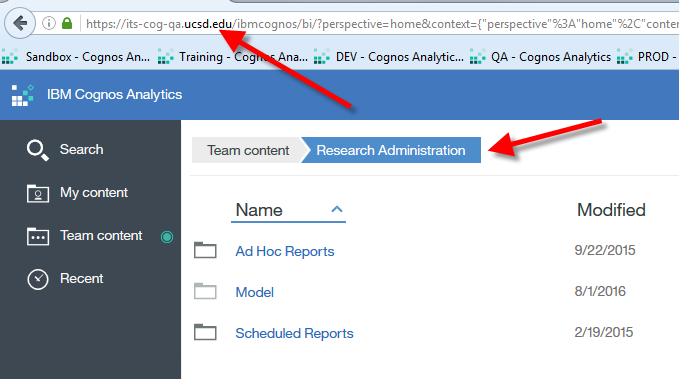This screenshot has width=679, height=379.
Task: Click the Ad Hoc Reports folder icon
Action: click(x=205, y=250)
